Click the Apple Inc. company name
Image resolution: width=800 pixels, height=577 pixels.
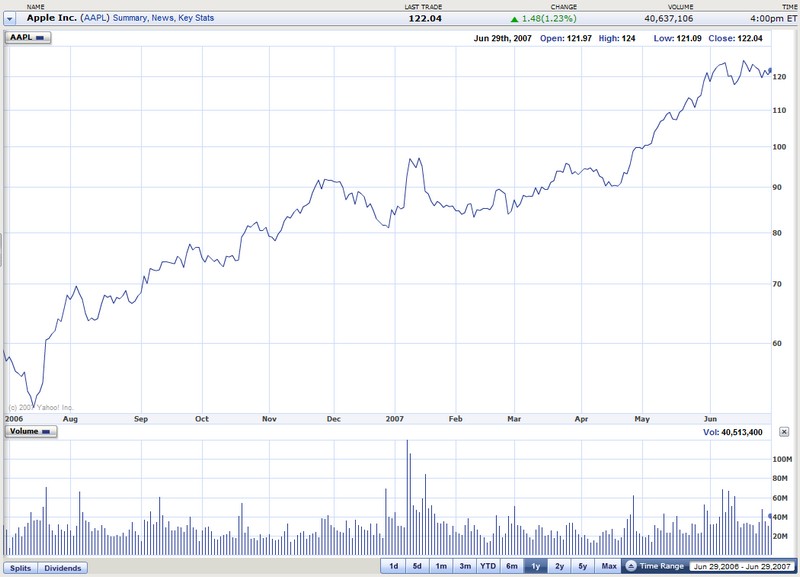[x=52, y=18]
